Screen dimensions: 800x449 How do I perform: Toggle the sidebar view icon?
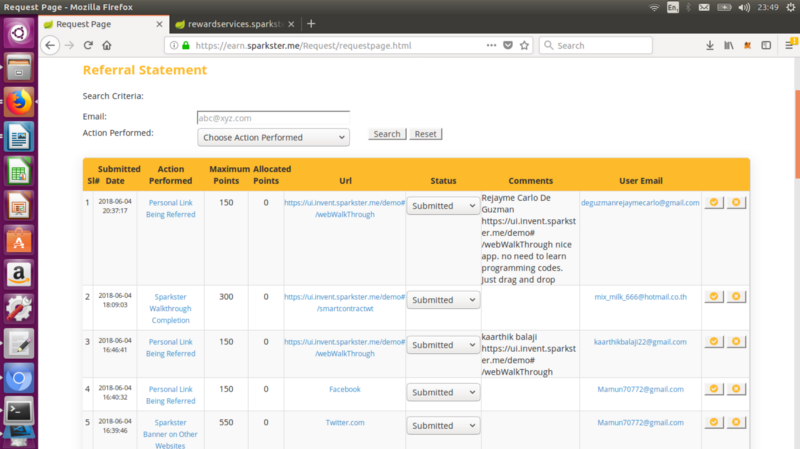coord(766,45)
